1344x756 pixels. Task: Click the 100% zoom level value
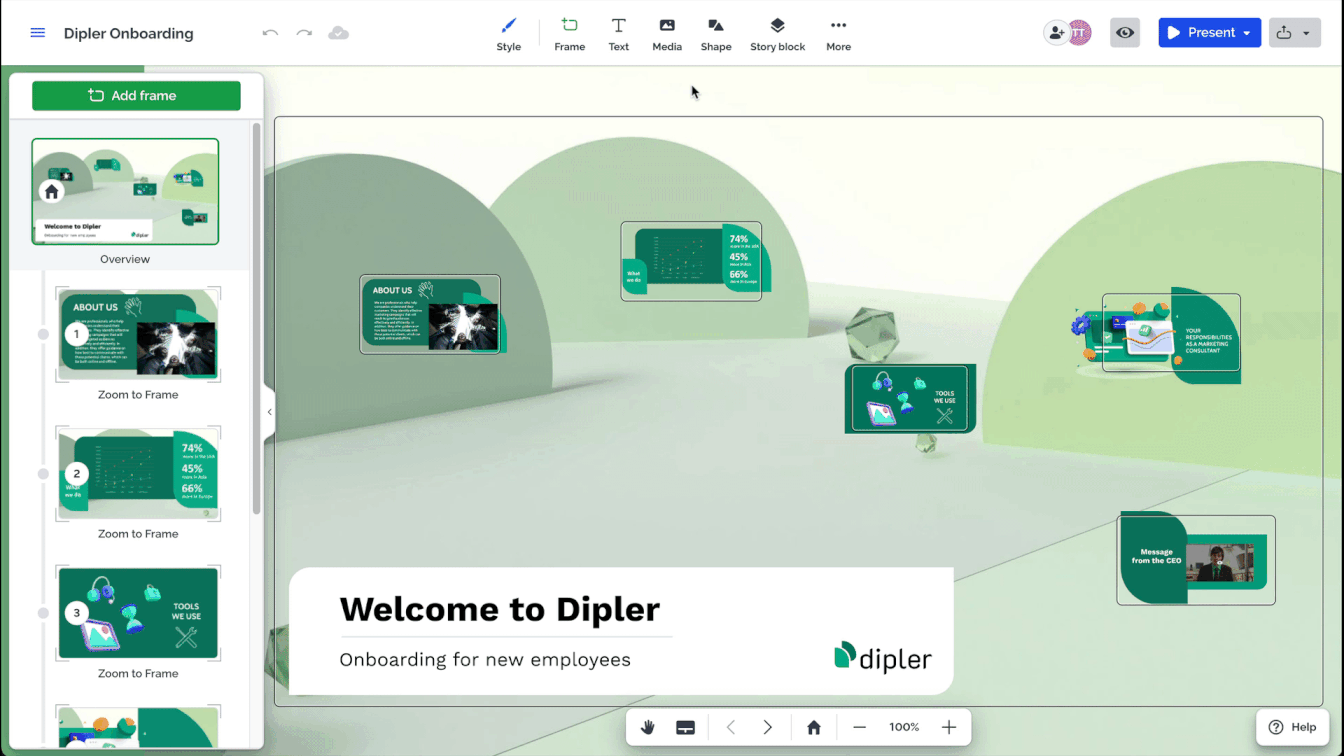904,727
